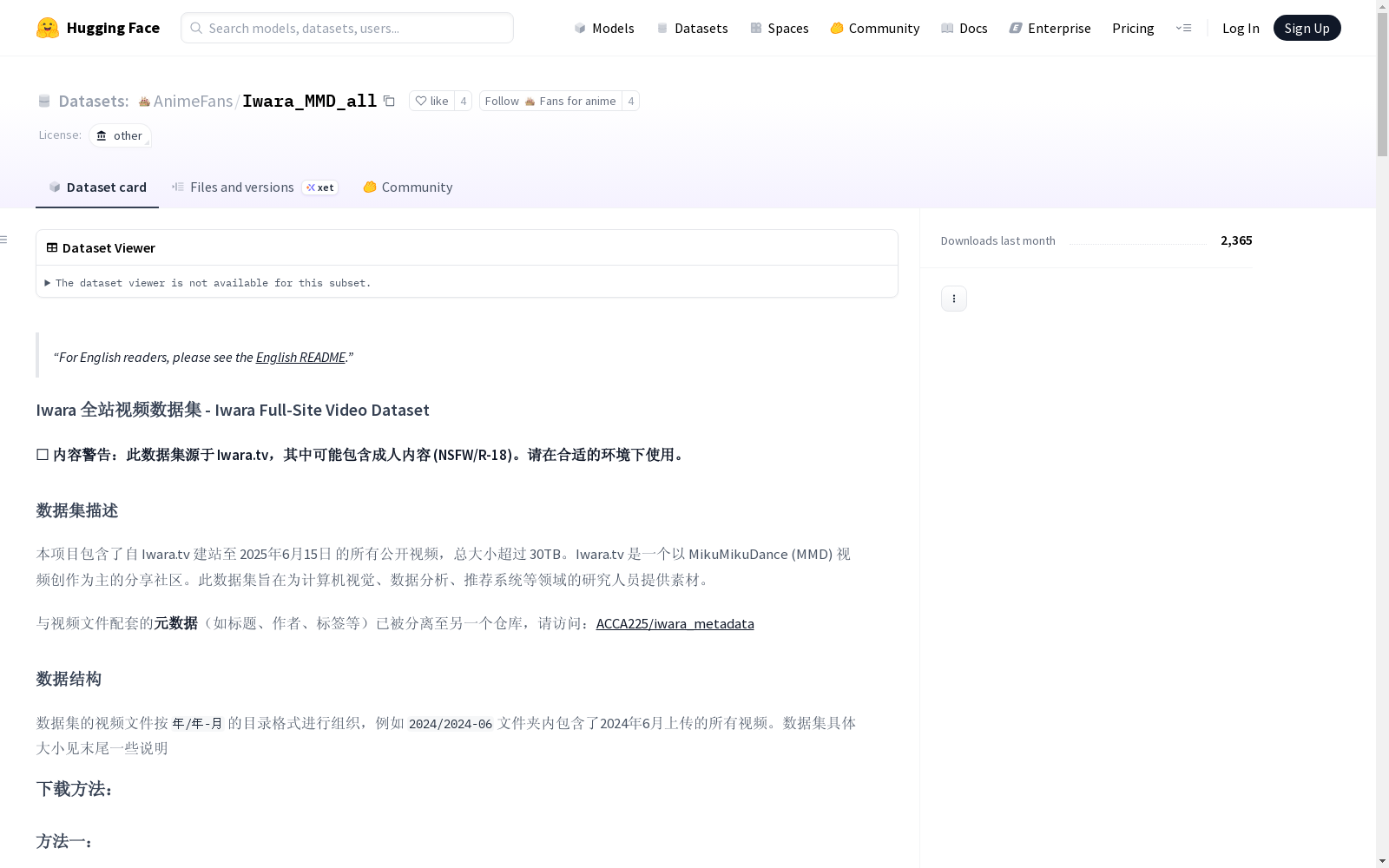Click the 数据结构 heading
Image resolution: width=1389 pixels, height=868 pixels.
[x=69, y=678]
